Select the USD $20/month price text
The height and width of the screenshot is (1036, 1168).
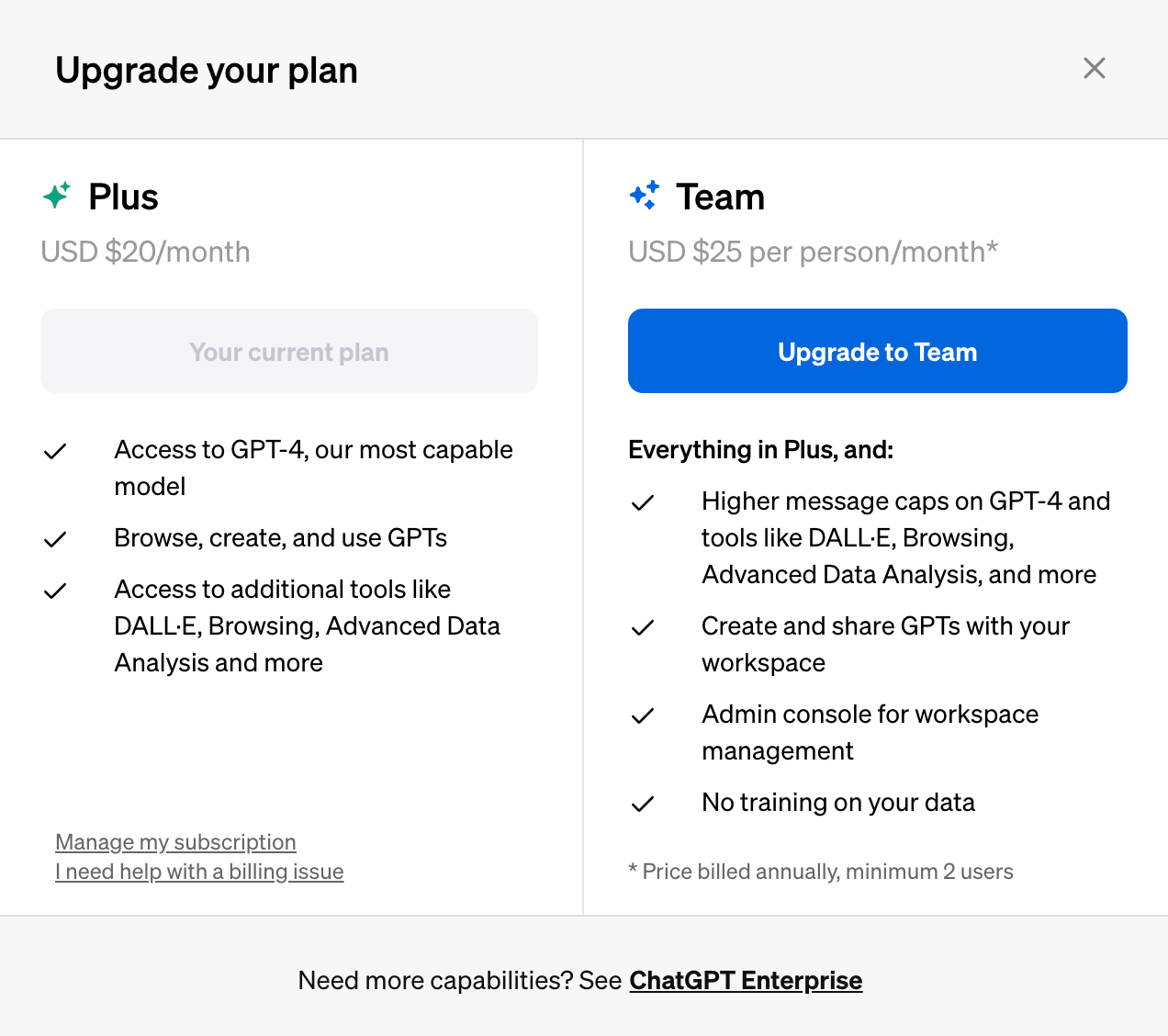point(145,252)
